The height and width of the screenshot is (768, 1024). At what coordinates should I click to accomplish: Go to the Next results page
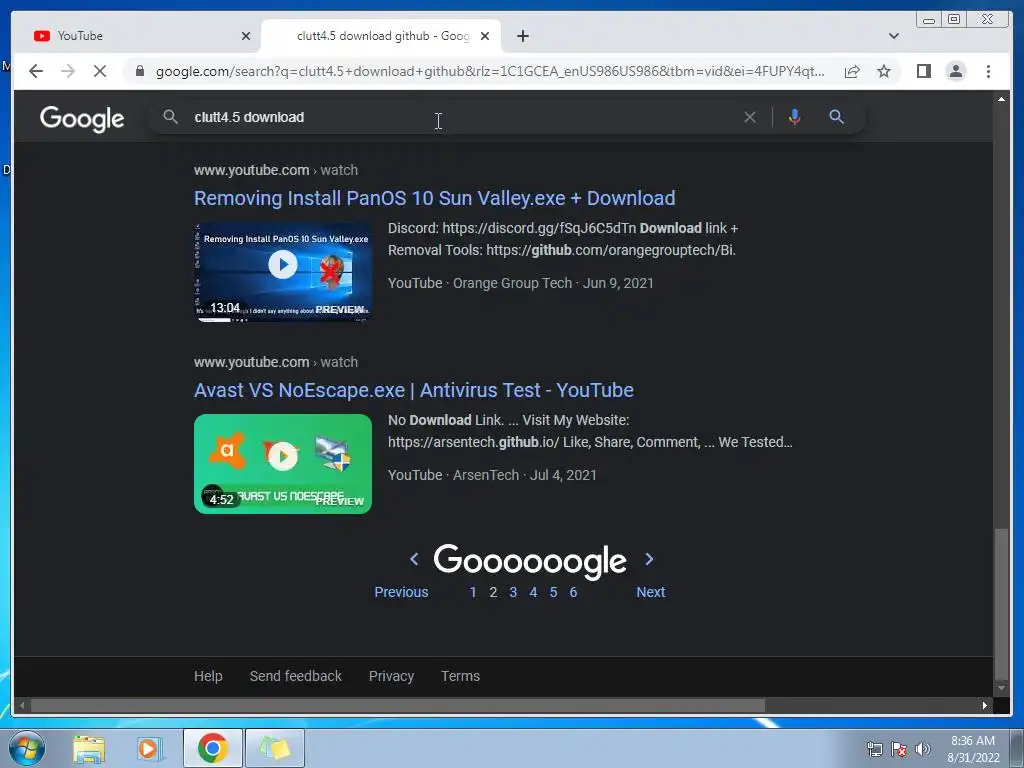pyautogui.click(x=650, y=592)
